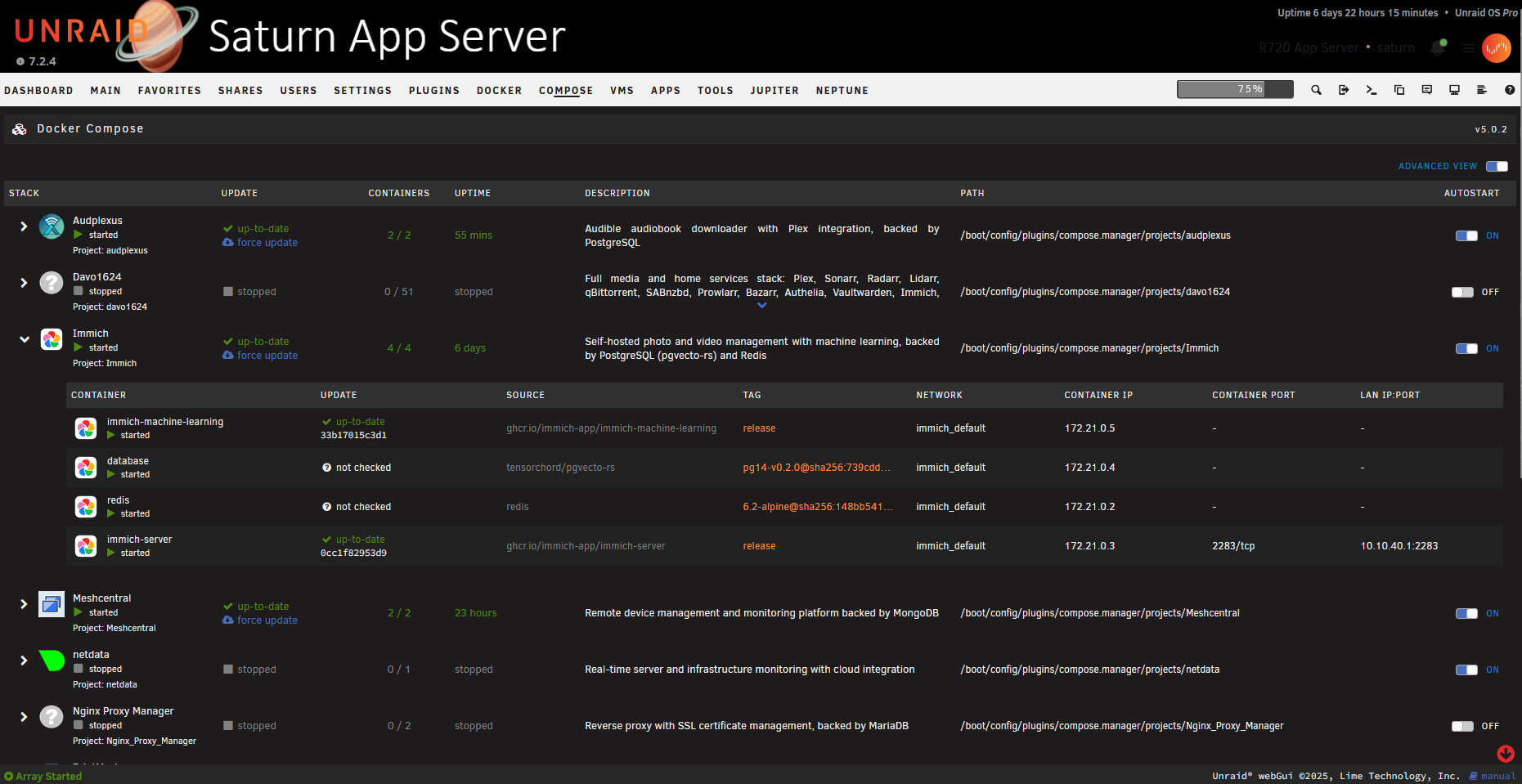Image resolution: width=1522 pixels, height=784 pixels.
Task: Open the Docker menu
Action: pyautogui.click(x=499, y=91)
